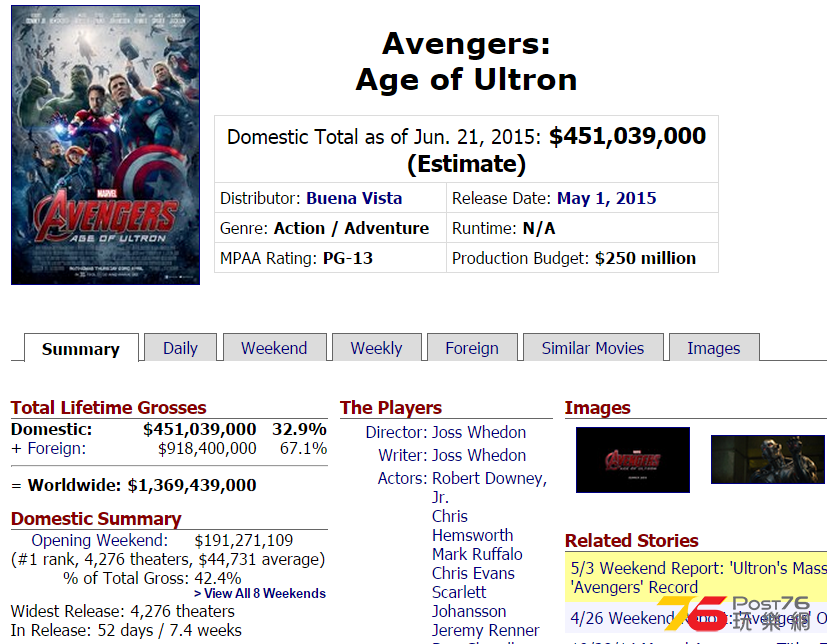Select the Foreign tab

tap(472, 348)
